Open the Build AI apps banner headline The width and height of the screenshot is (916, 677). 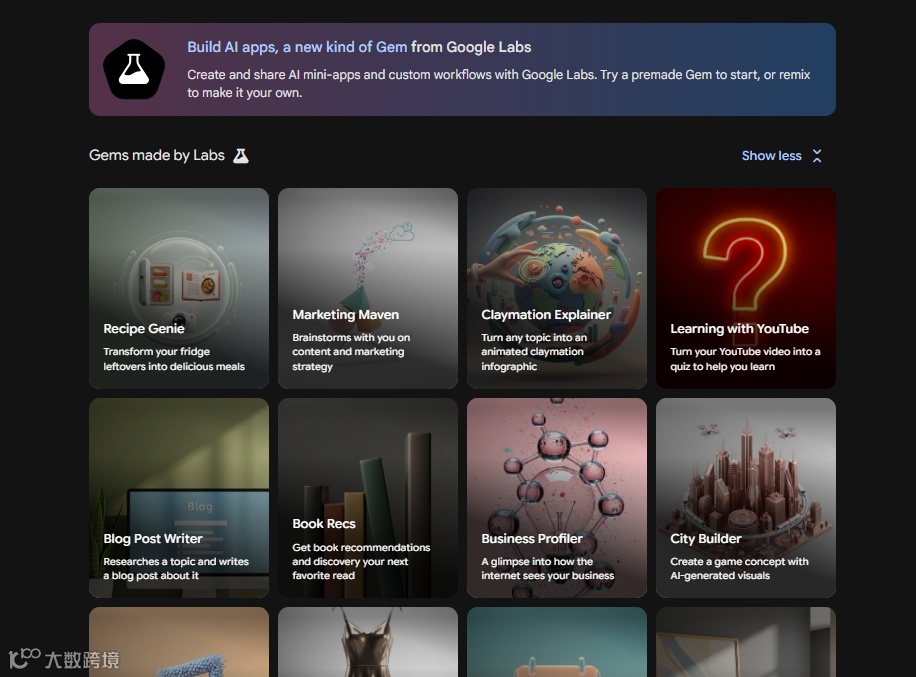tap(359, 47)
